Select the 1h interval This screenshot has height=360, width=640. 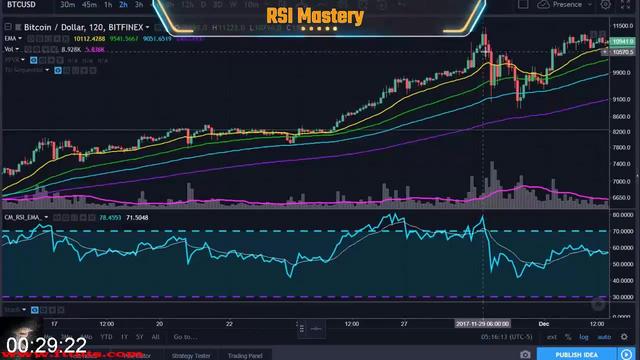pyautogui.click(x=108, y=5)
